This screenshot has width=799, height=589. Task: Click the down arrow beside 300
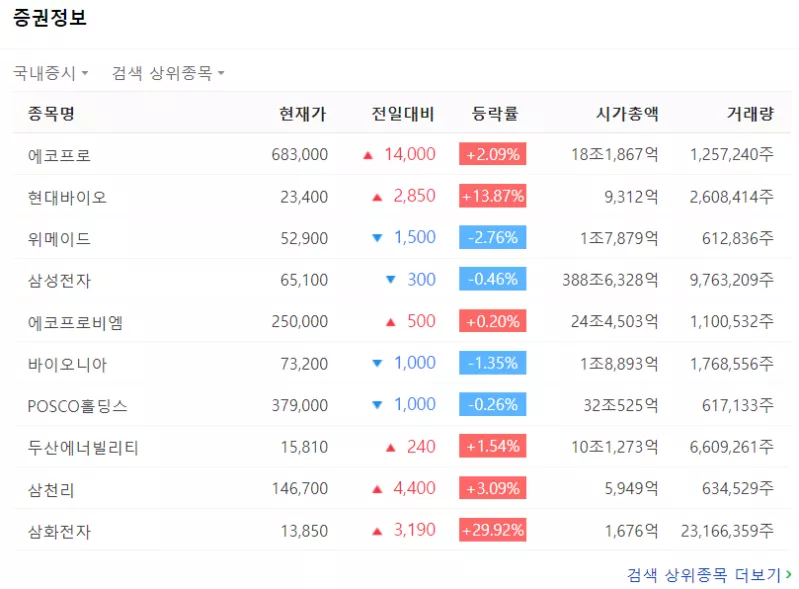coord(390,279)
